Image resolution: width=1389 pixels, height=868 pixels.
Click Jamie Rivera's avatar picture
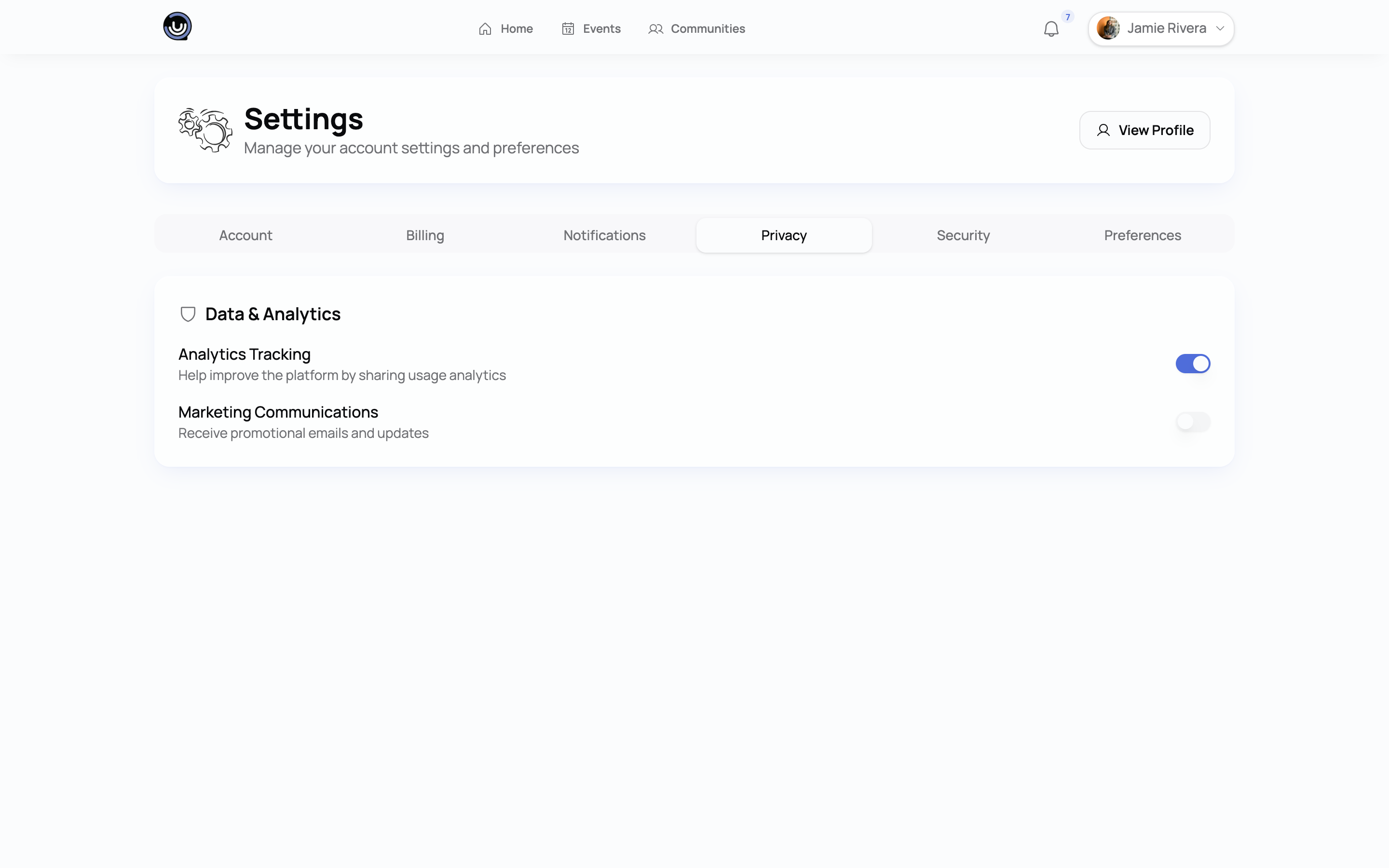(1108, 28)
